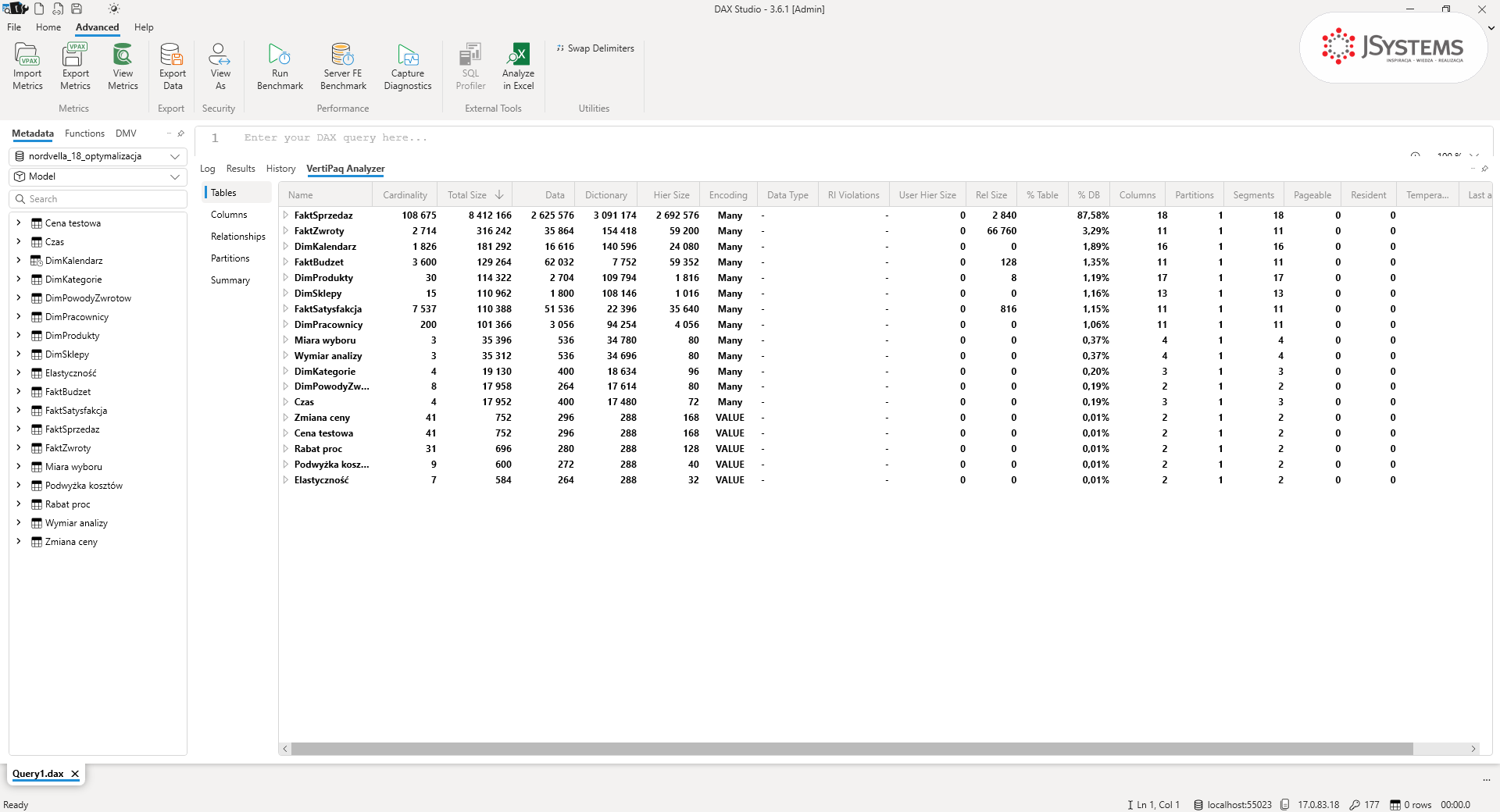1500x812 pixels.
Task: Open the History tab
Action: 280,169
